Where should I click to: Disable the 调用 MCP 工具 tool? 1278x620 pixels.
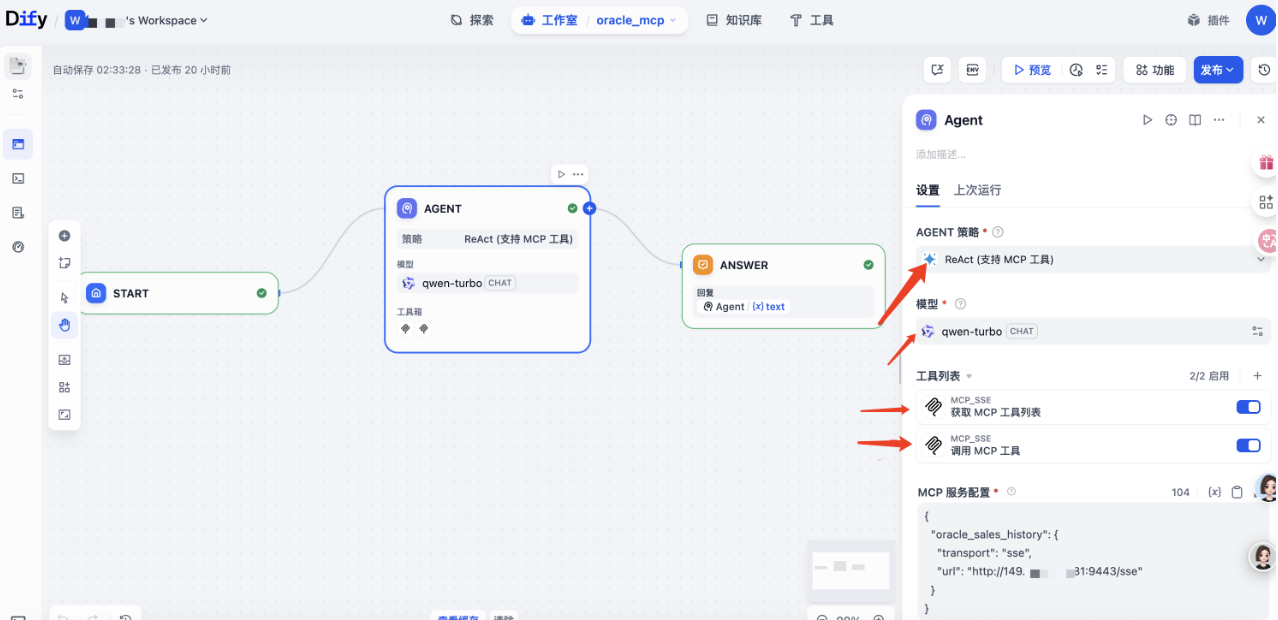click(1248, 445)
